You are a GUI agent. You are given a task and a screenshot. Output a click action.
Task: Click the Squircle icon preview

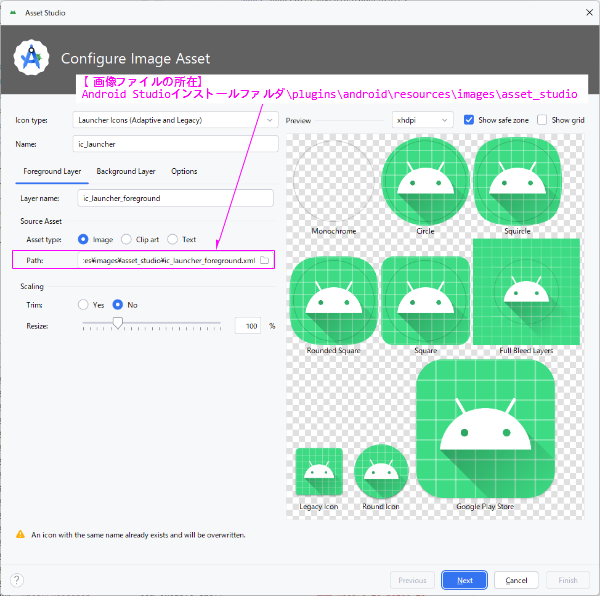517,181
